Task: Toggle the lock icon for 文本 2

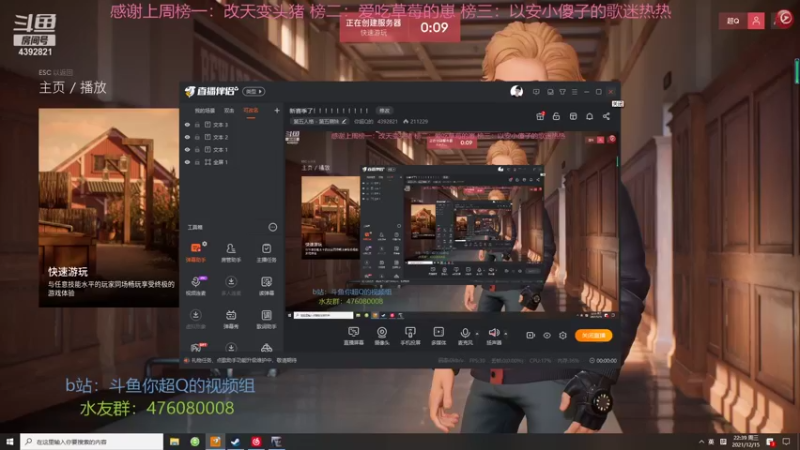Action: click(197, 137)
